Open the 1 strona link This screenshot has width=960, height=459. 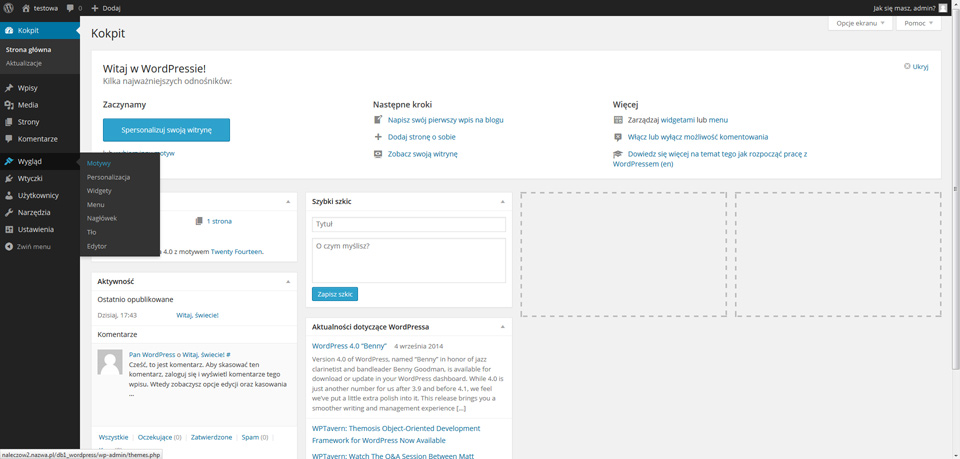[x=219, y=221]
